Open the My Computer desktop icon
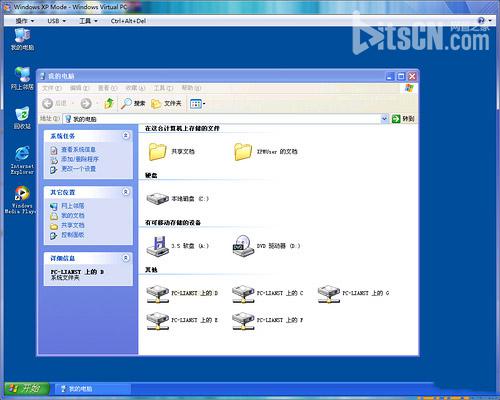 [22, 39]
